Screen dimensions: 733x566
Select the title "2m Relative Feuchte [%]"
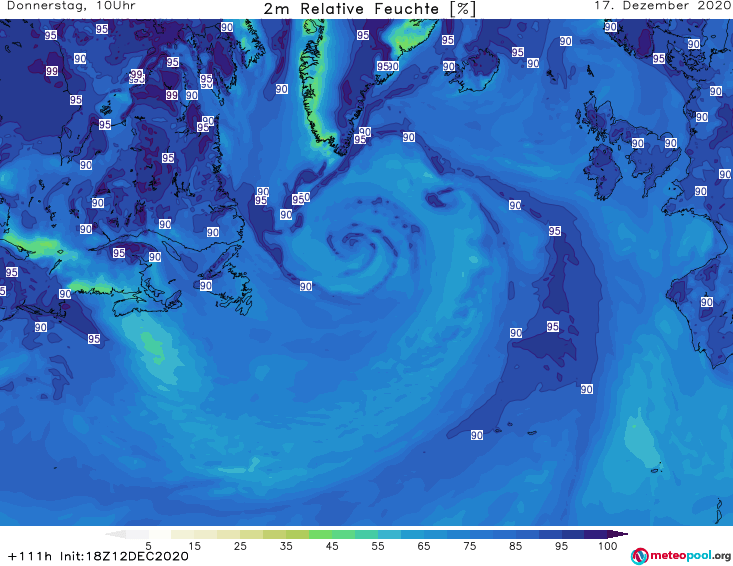(369, 9)
